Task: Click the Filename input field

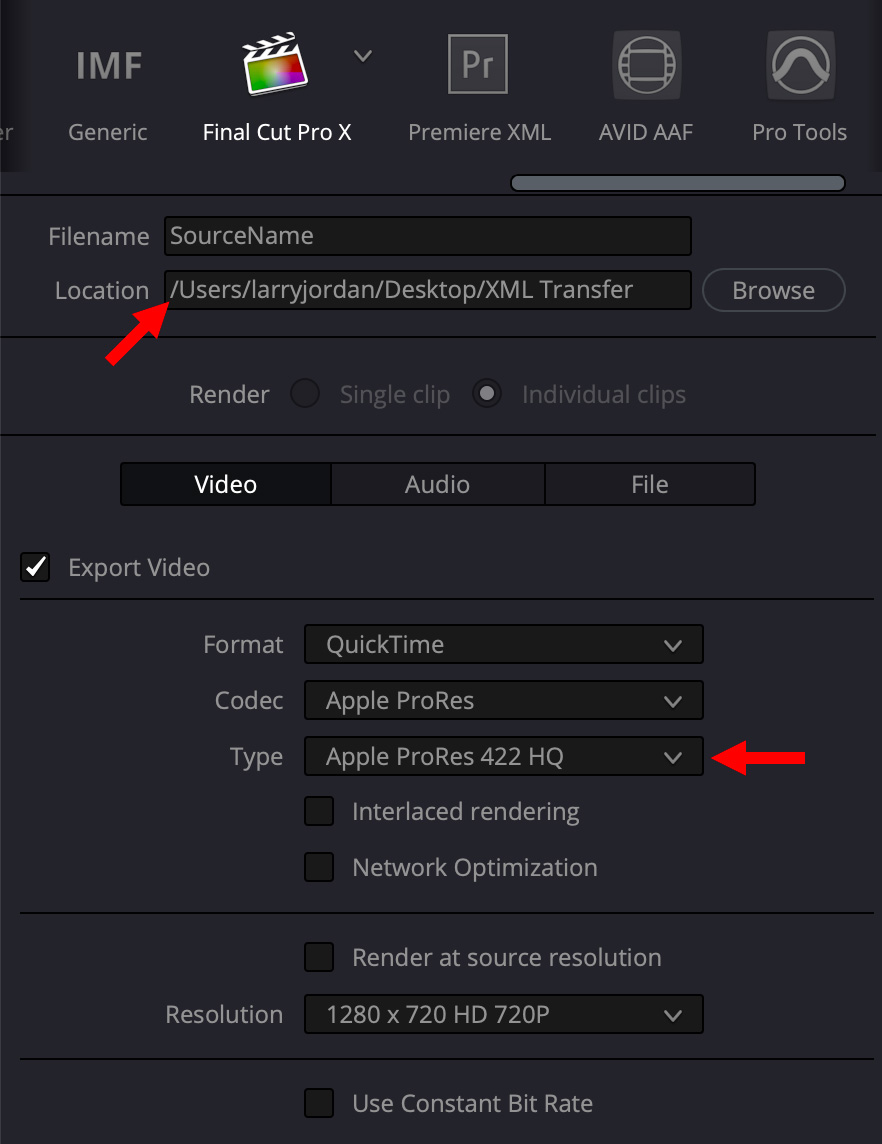Action: [x=427, y=236]
